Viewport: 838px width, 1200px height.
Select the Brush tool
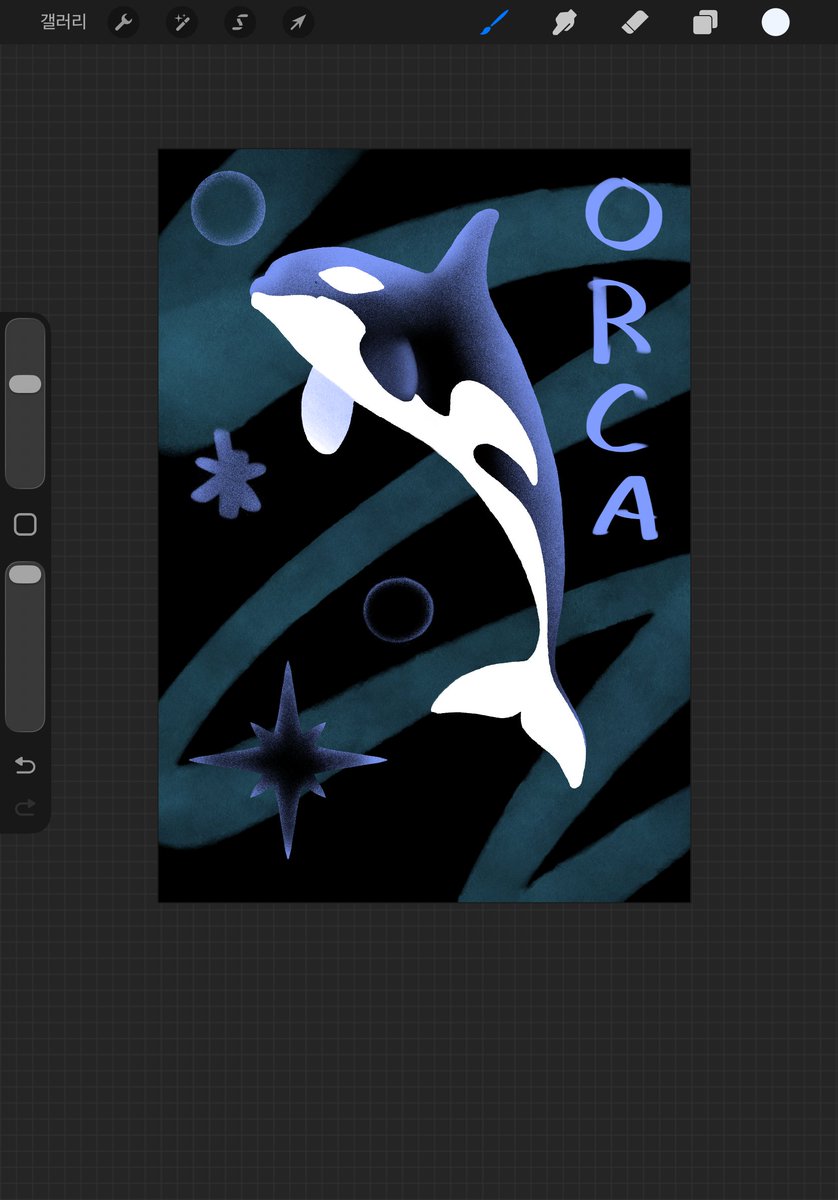[x=495, y=22]
